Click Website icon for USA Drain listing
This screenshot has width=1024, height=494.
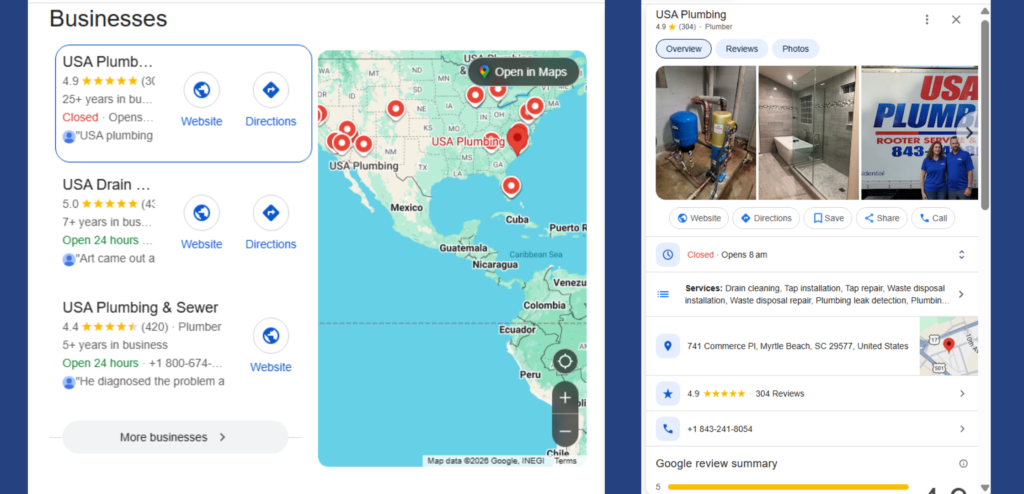201,213
